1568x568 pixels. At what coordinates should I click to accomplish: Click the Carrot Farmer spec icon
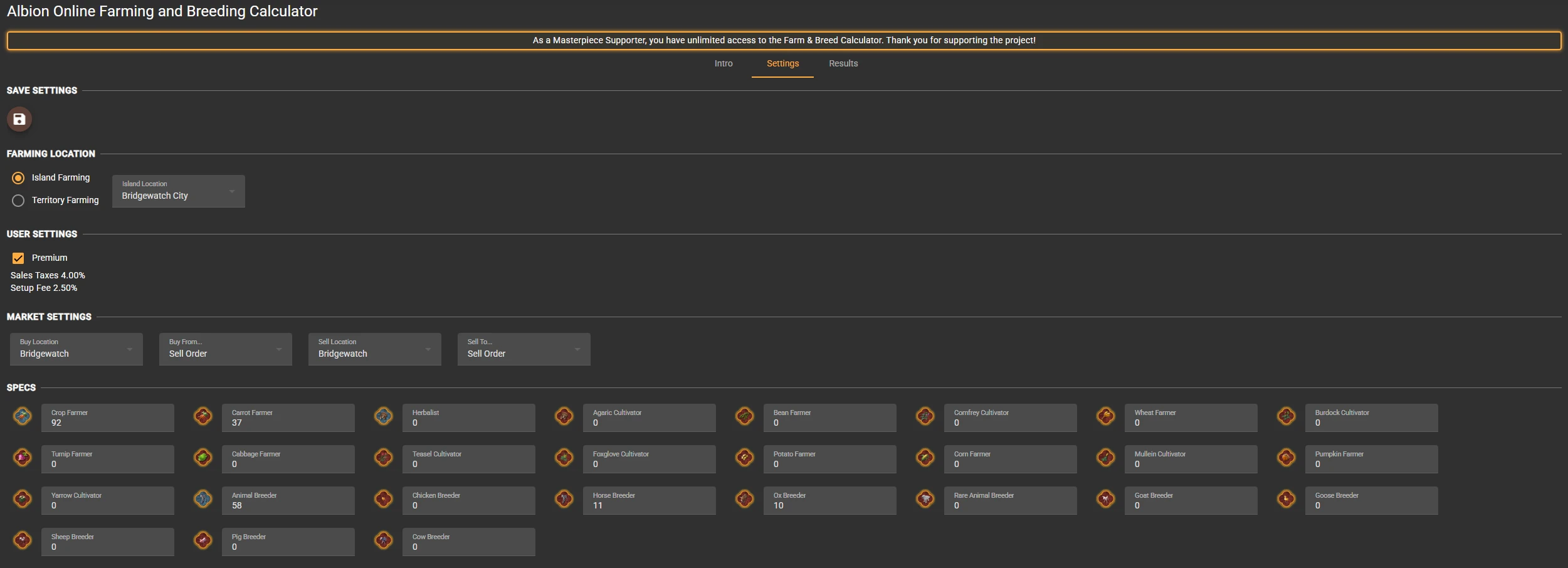click(x=203, y=416)
